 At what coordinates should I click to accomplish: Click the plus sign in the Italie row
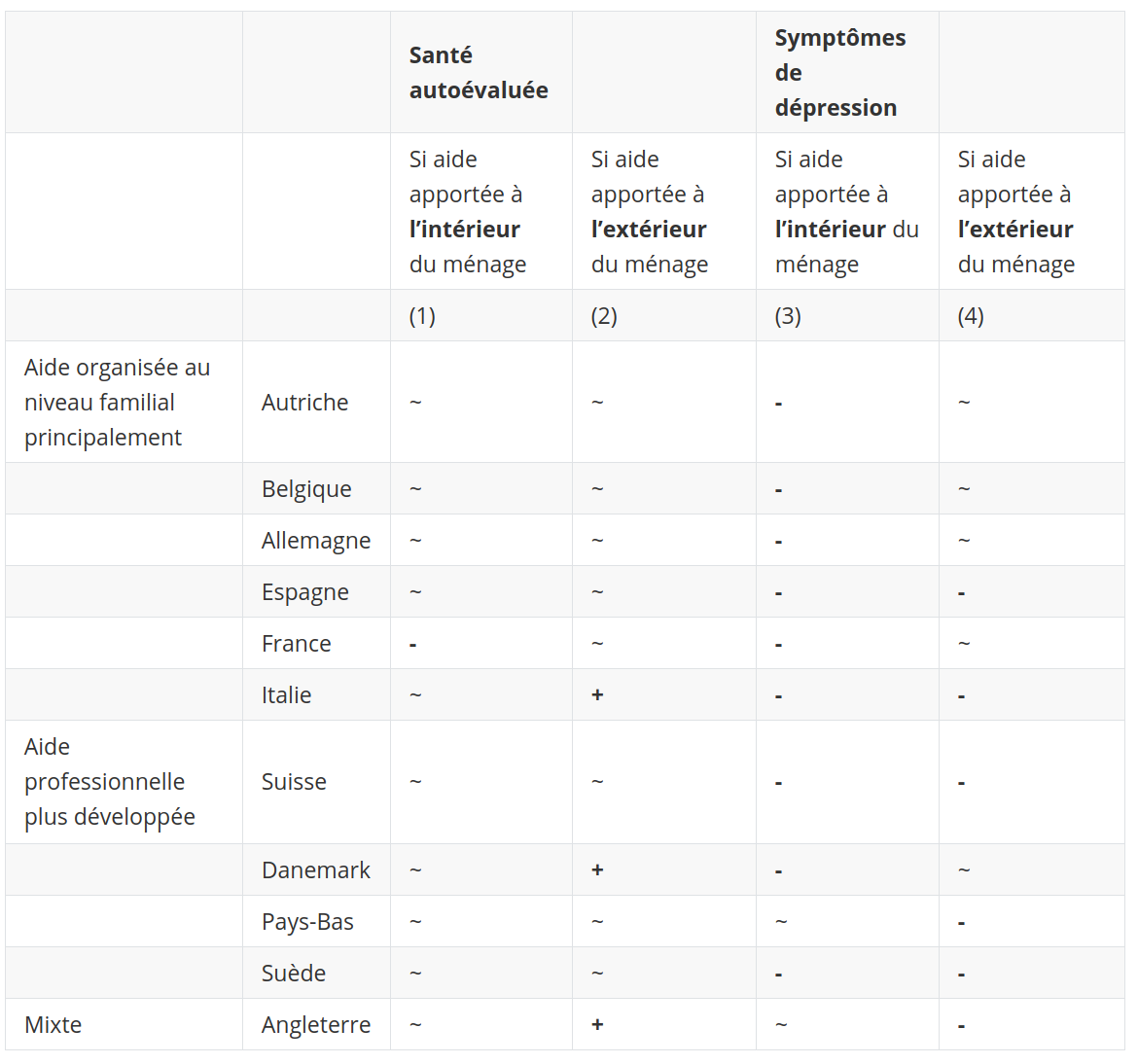point(597,695)
